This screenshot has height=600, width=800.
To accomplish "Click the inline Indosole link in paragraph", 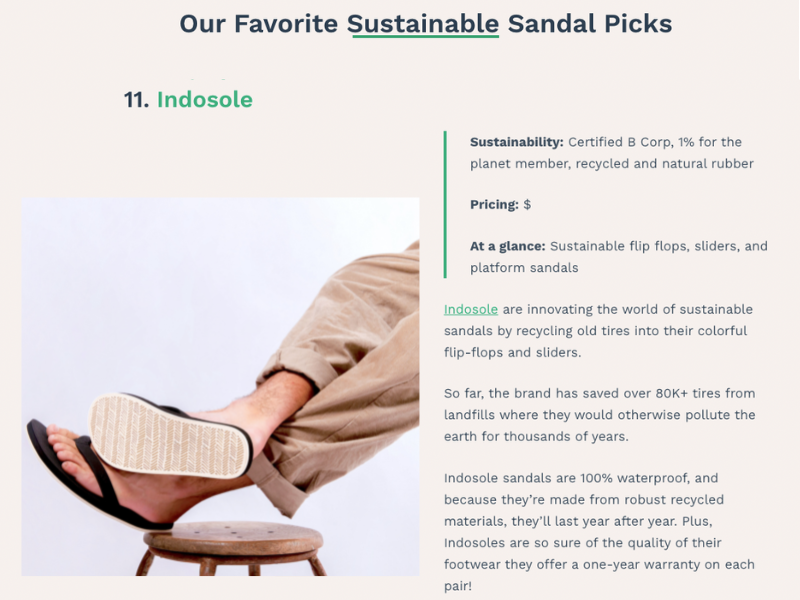I will pyautogui.click(x=470, y=310).
